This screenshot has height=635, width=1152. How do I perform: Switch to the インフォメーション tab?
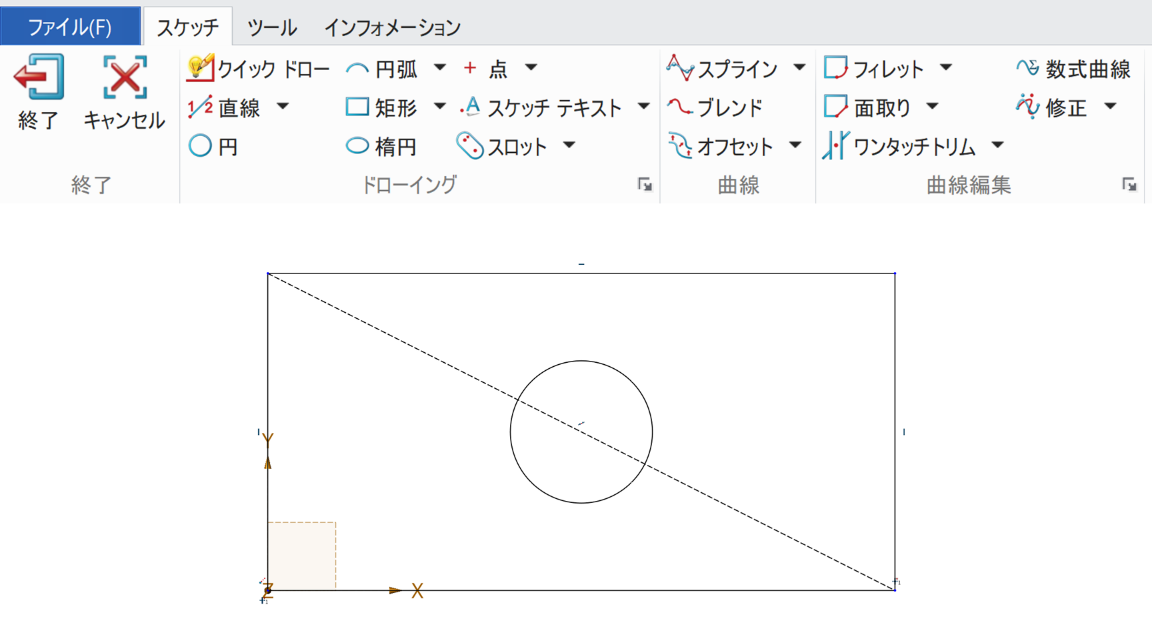pos(394,27)
